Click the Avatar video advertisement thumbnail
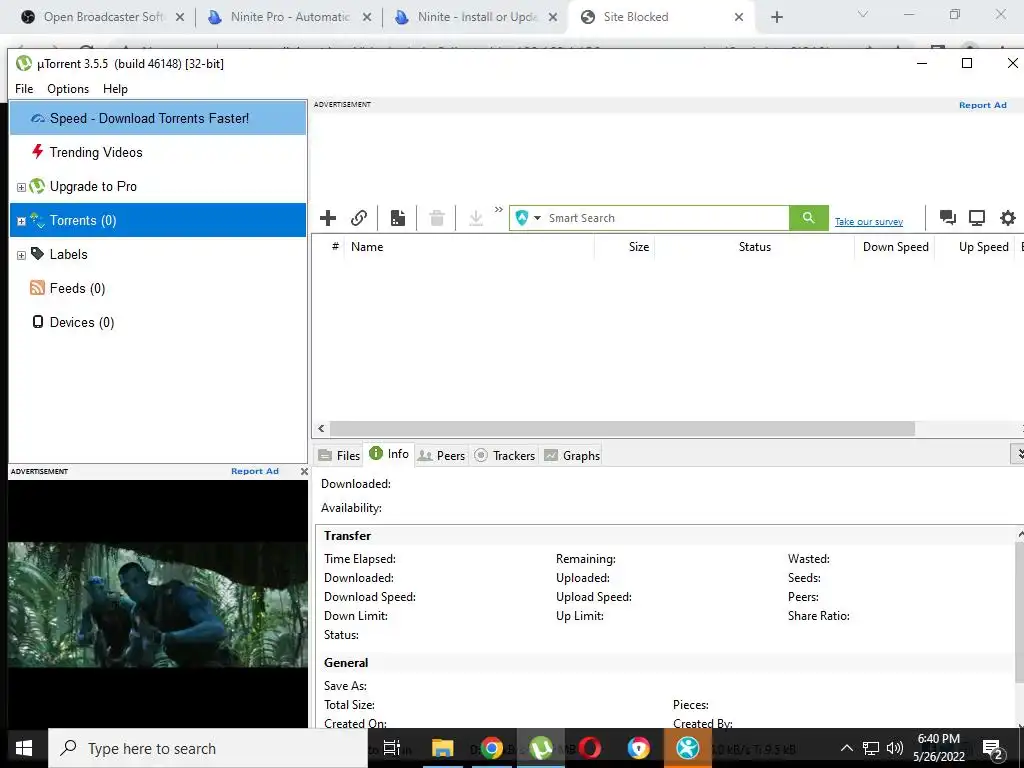 click(x=157, y=604)
